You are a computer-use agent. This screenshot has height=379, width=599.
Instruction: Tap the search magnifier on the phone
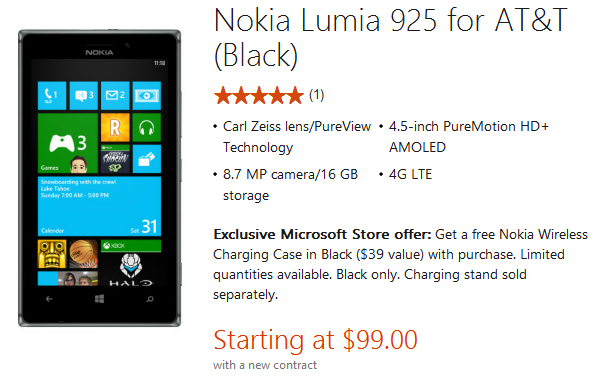coord(150,299)
